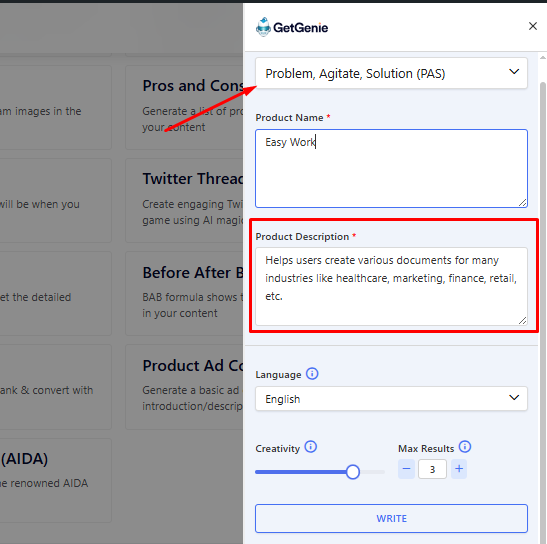Screen dimensions: 547x544
Task: Click the Max Results info icon
Action: tap(465, 447)
